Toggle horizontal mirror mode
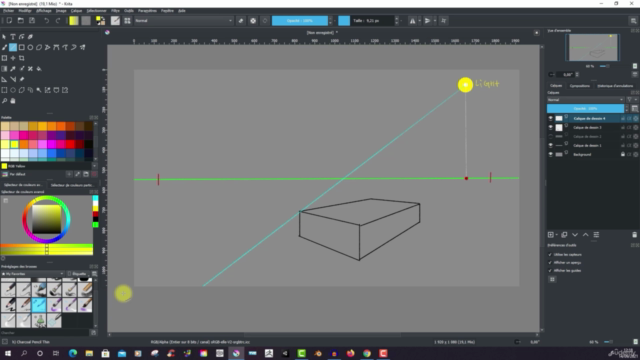The image size is (640, 360). 413,20
